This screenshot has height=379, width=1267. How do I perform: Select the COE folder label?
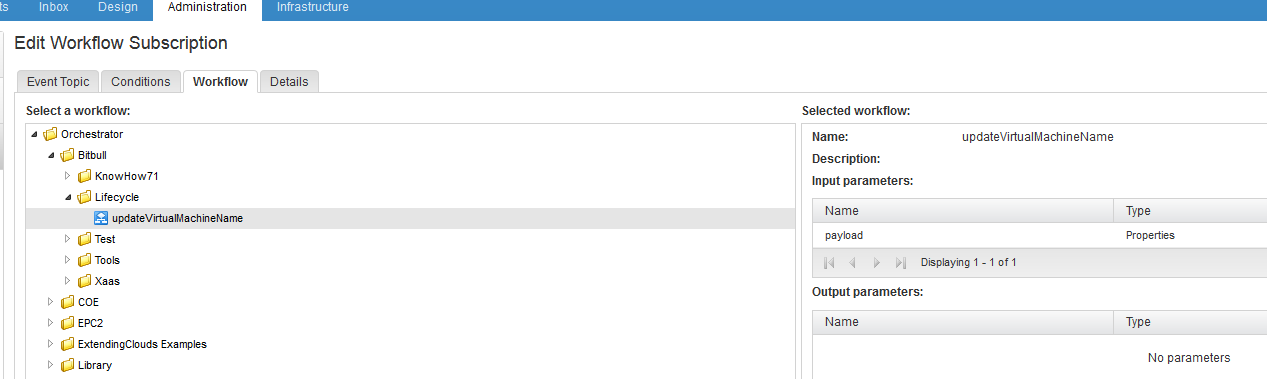point(88,302)
